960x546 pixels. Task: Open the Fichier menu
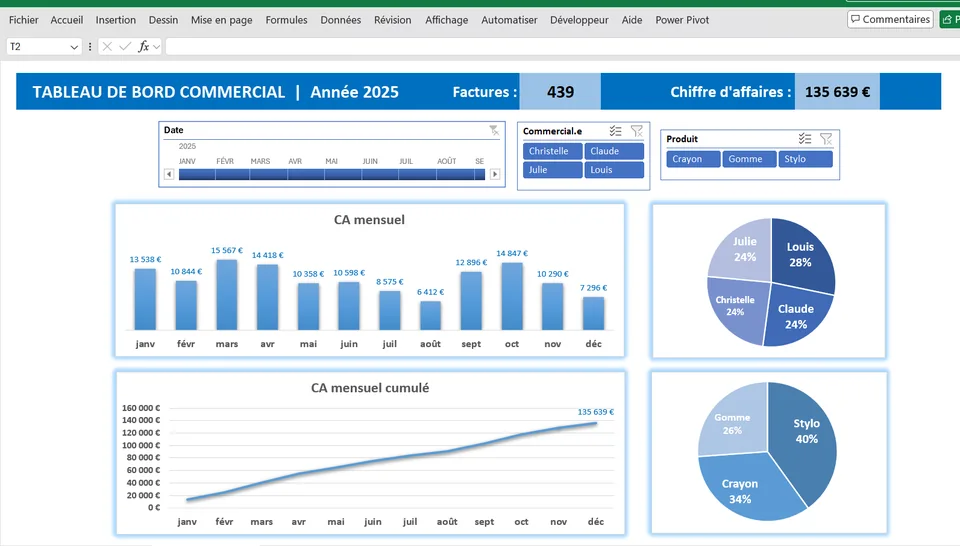23,20
